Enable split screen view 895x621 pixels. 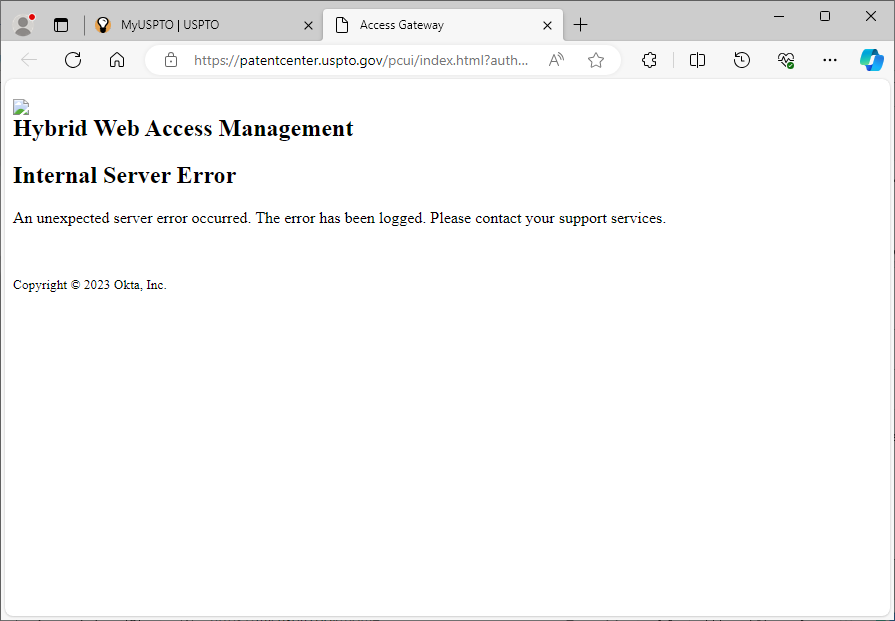pyautogui.click(x=698, y=60)
